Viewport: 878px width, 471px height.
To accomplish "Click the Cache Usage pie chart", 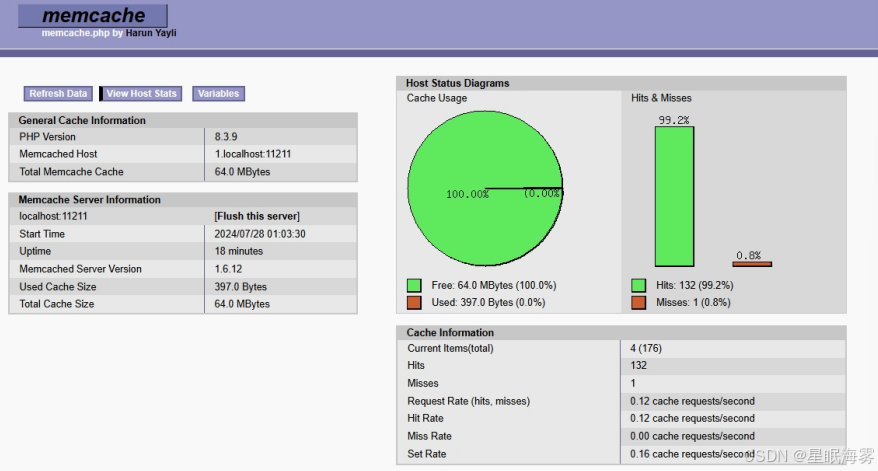I will [x=485, y=188].
